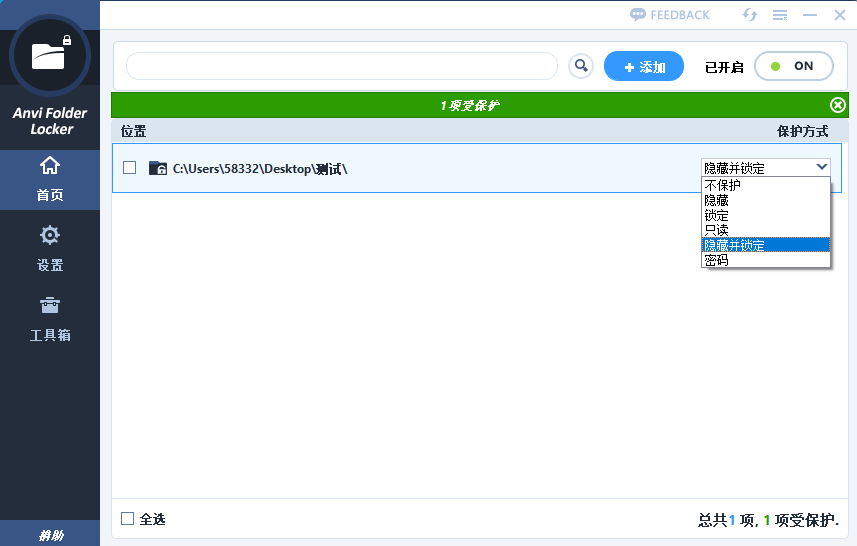857x546 pixels.
Task: Choose 隐藏 from the dropdown list
Action: click(x=766, y=201)
